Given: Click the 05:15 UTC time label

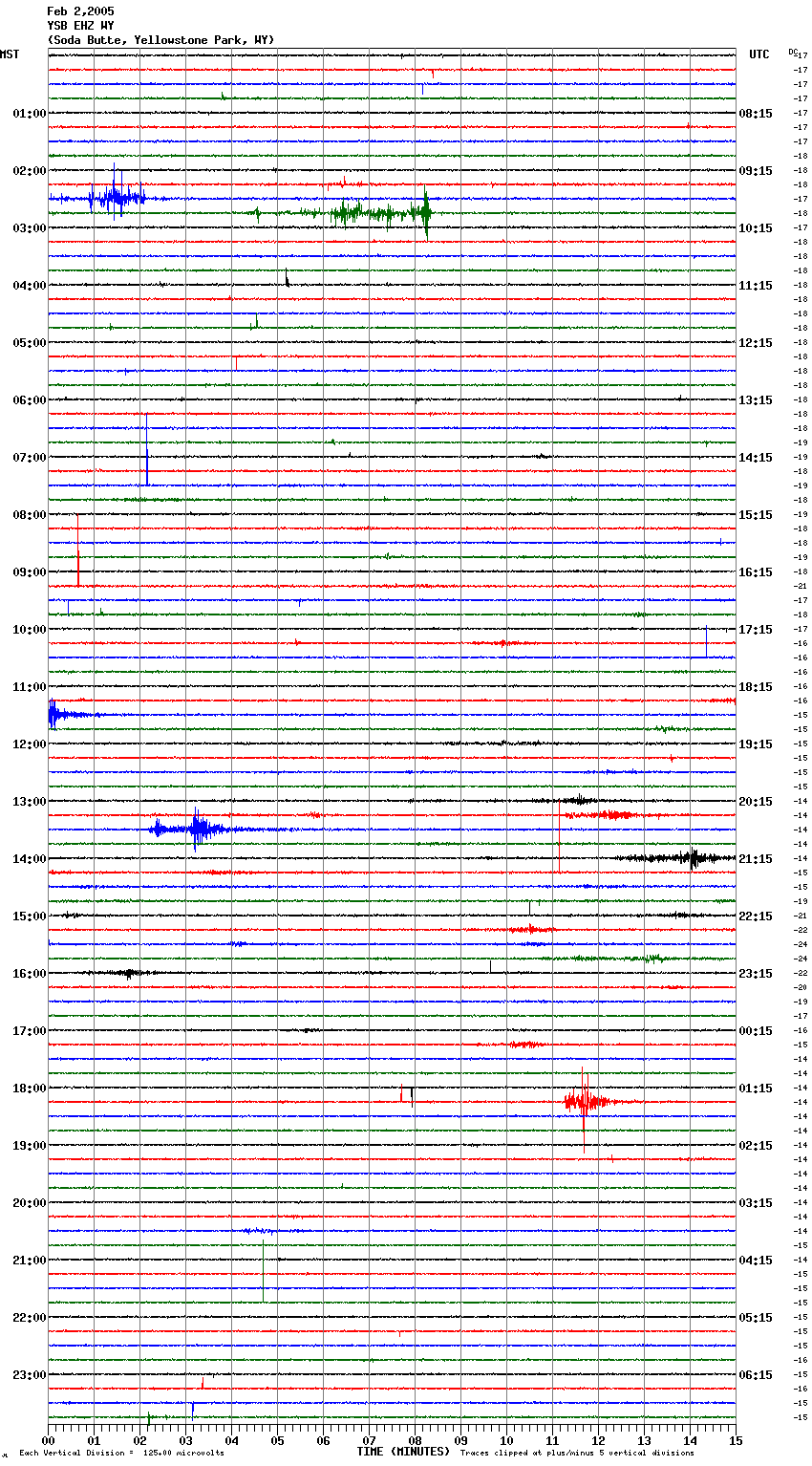Looking at the screenshot, I should pyautogui.click(x=756, y=1318).
